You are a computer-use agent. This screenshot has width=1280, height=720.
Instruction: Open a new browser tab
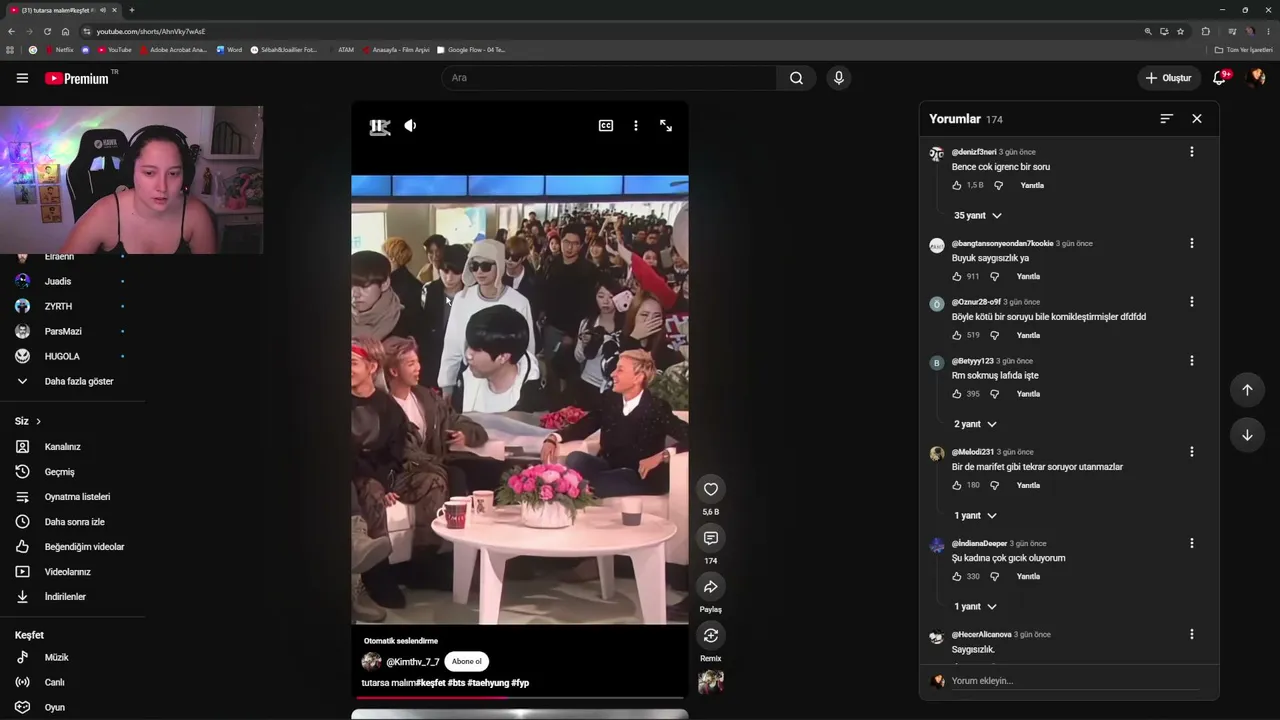tap(131, 10)
